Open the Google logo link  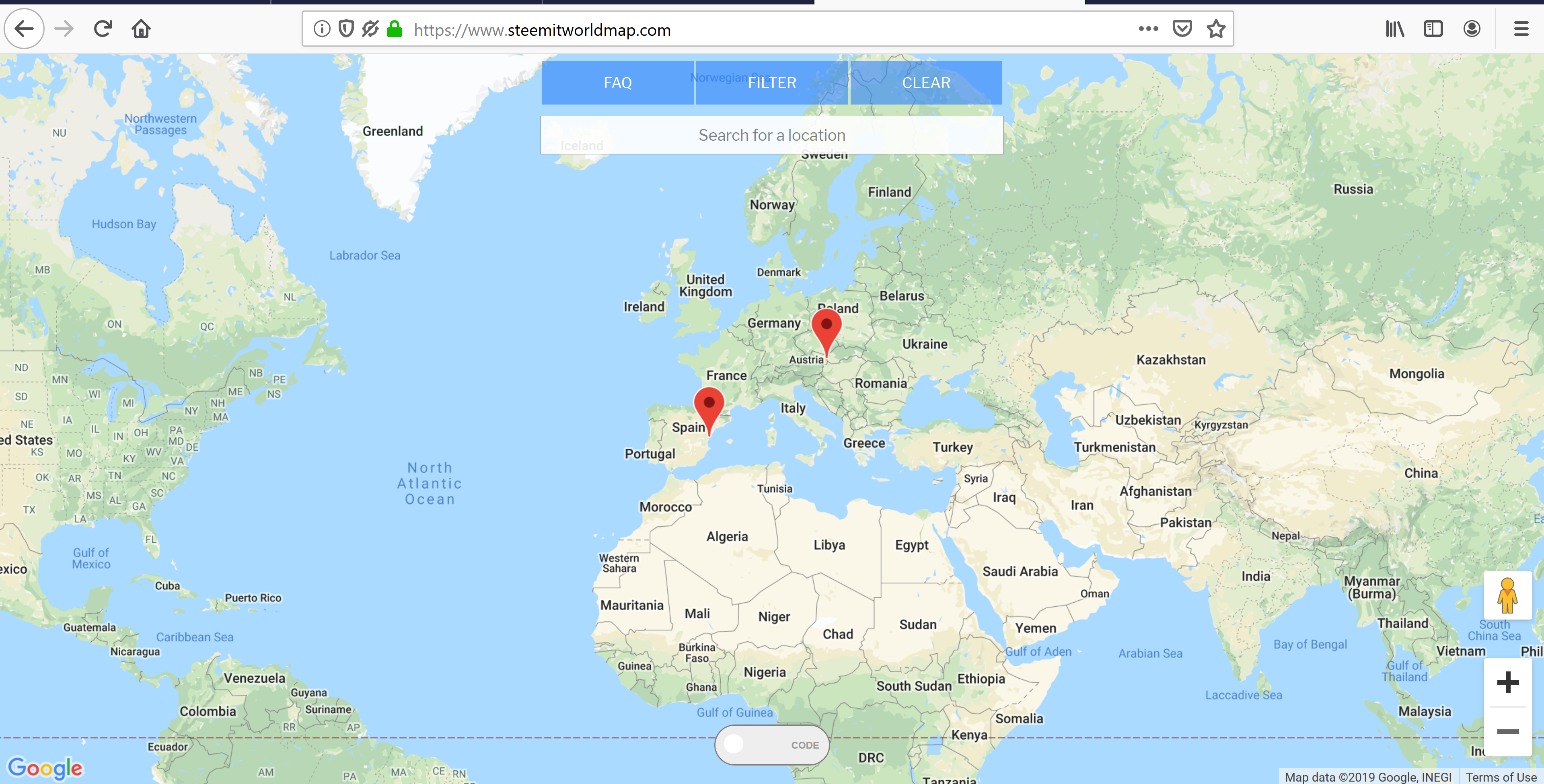45,768
